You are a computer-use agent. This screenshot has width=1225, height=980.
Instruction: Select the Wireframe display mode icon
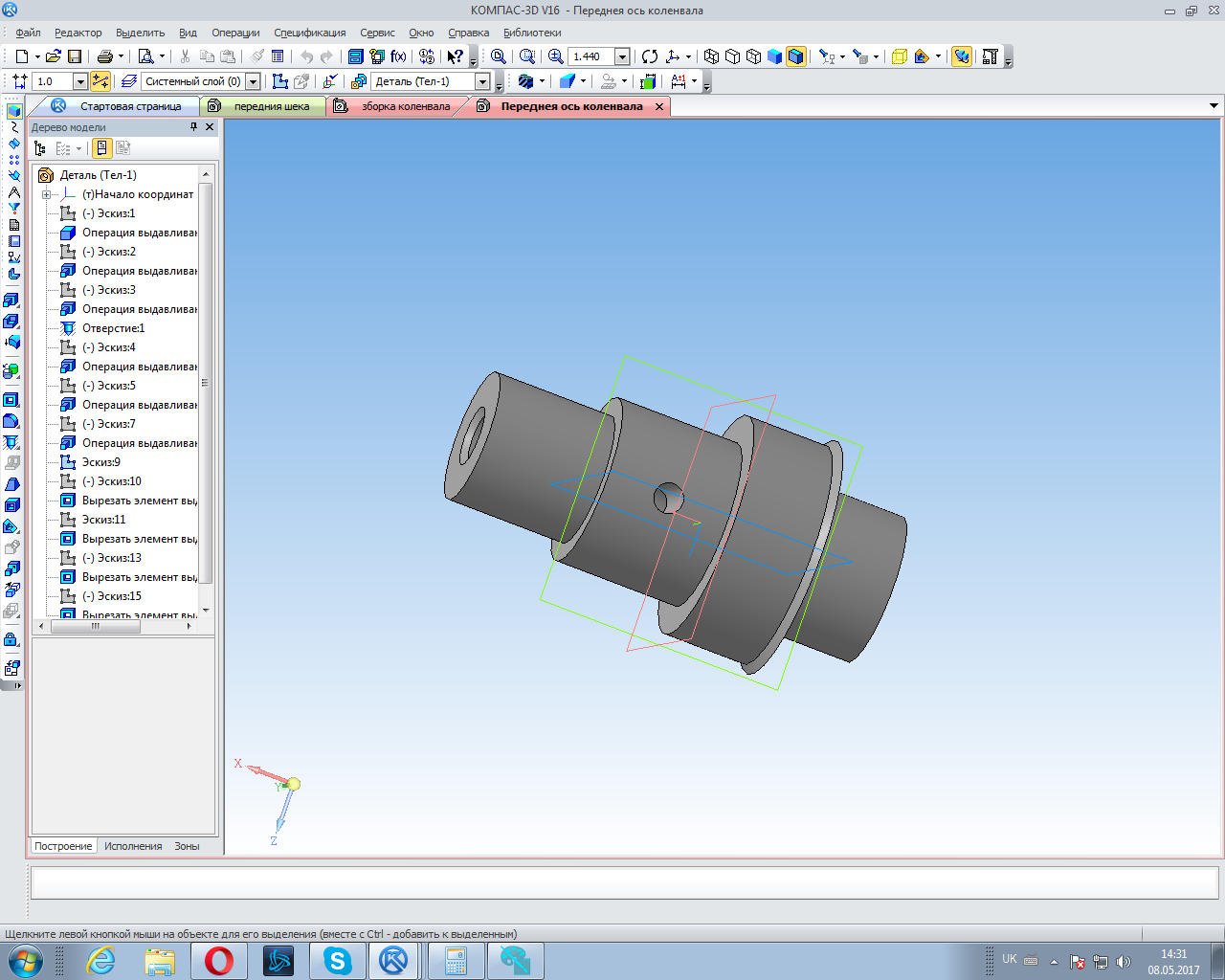click(x=711, y=56)
